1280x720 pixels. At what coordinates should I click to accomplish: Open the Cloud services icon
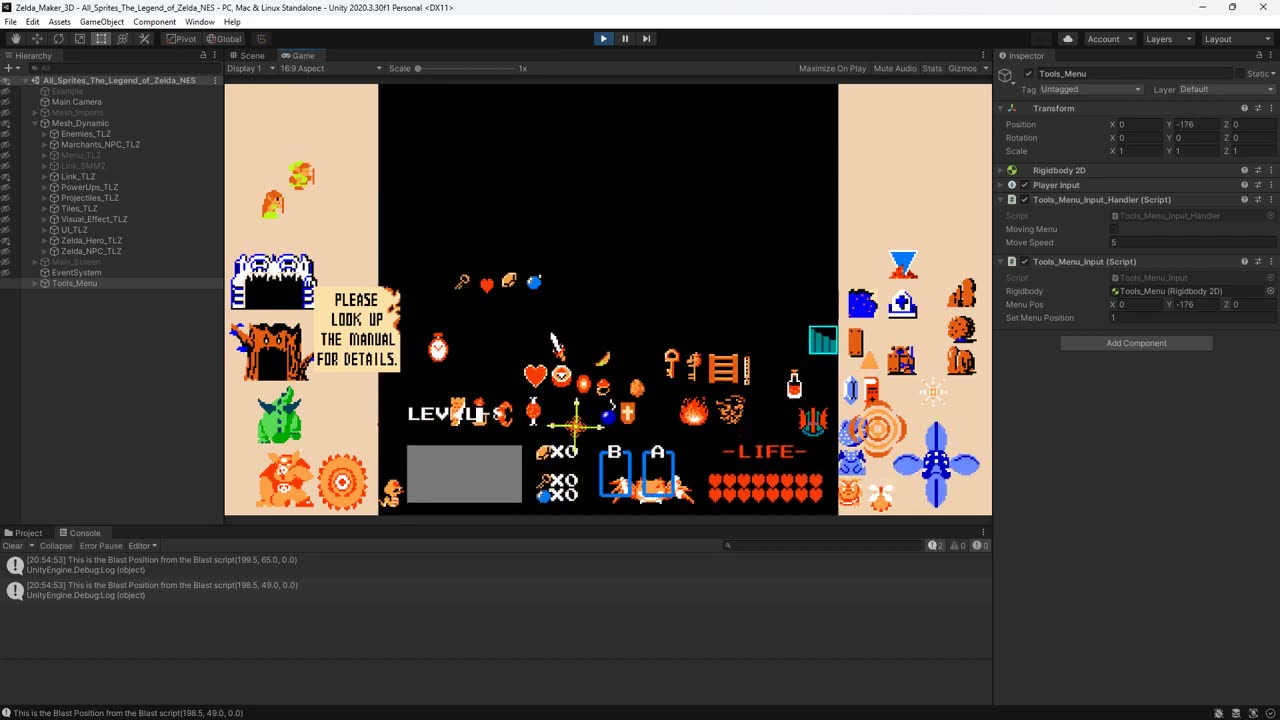pos(1068,39)
